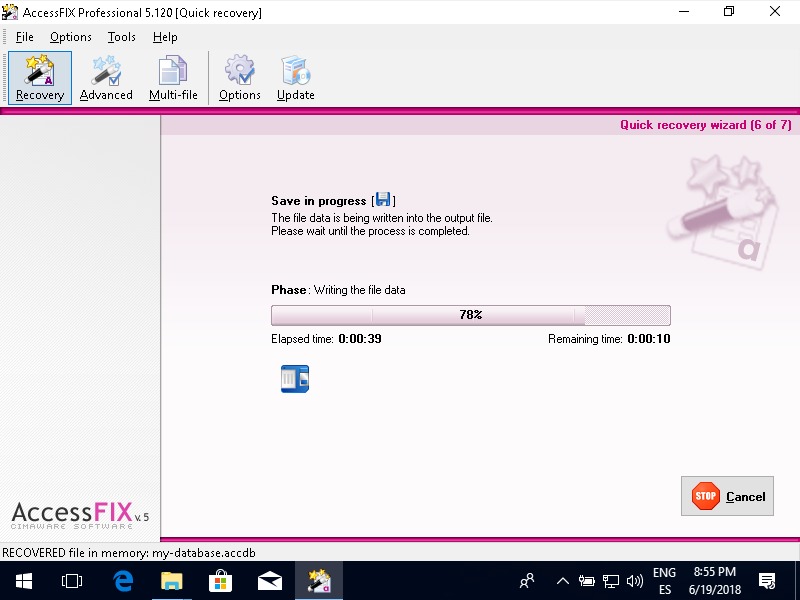Show hidden system tray icons
This screenshot has width=800, height=600.
coord(562,580)
